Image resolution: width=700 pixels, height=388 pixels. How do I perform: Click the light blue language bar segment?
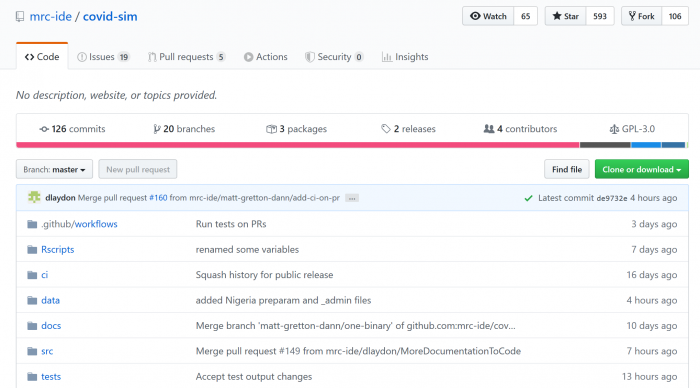tap(646, 145)
